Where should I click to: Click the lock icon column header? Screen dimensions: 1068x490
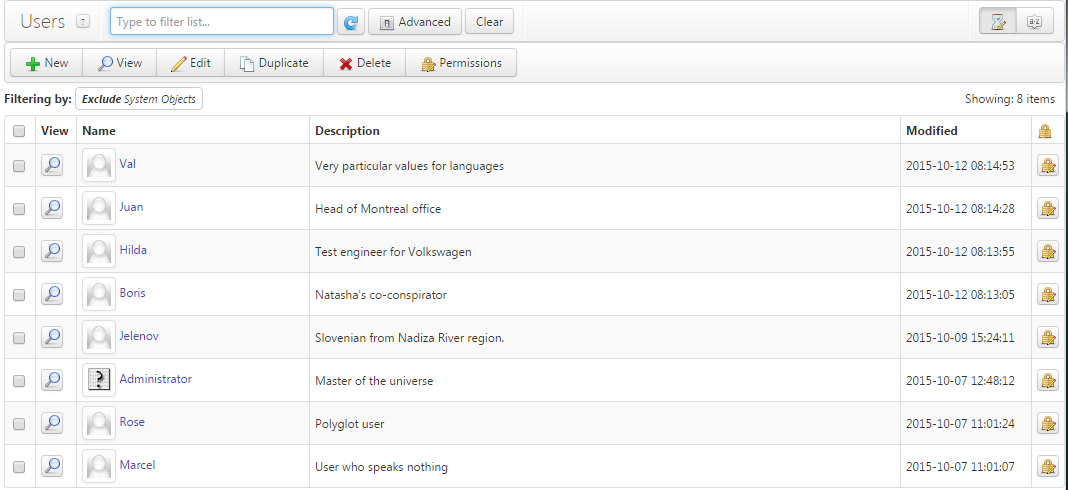[1045, 131]
